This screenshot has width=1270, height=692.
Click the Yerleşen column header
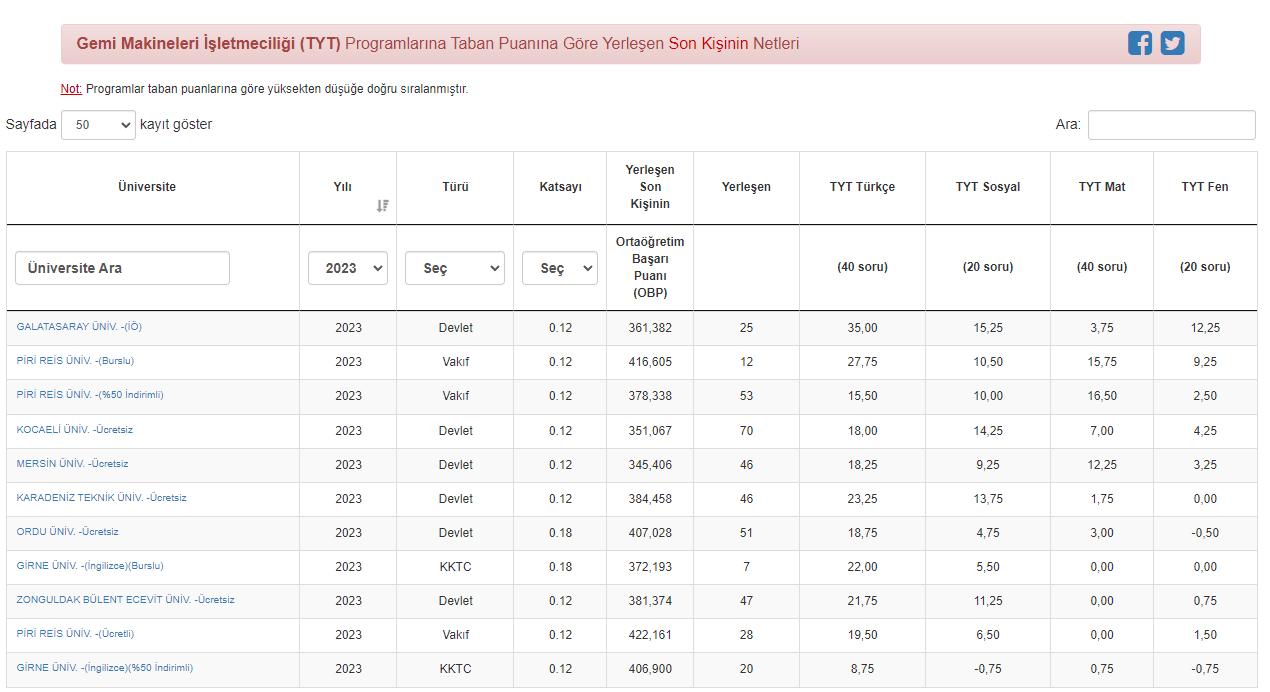click(x=746, y=187)
